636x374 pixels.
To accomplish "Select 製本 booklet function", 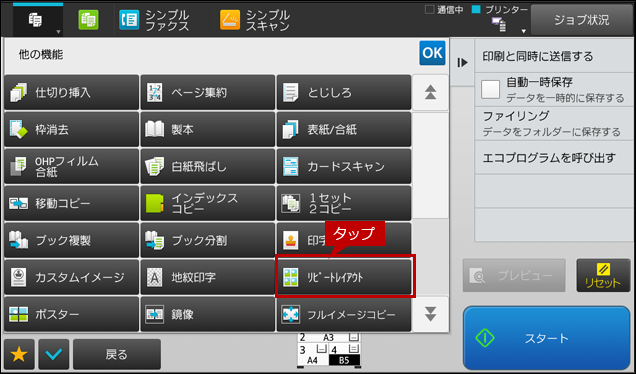I will coord(208,129).
